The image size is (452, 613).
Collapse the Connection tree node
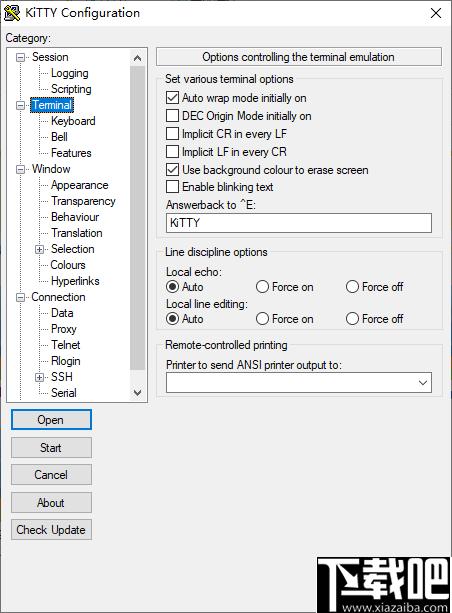click(x=20, y=298)
